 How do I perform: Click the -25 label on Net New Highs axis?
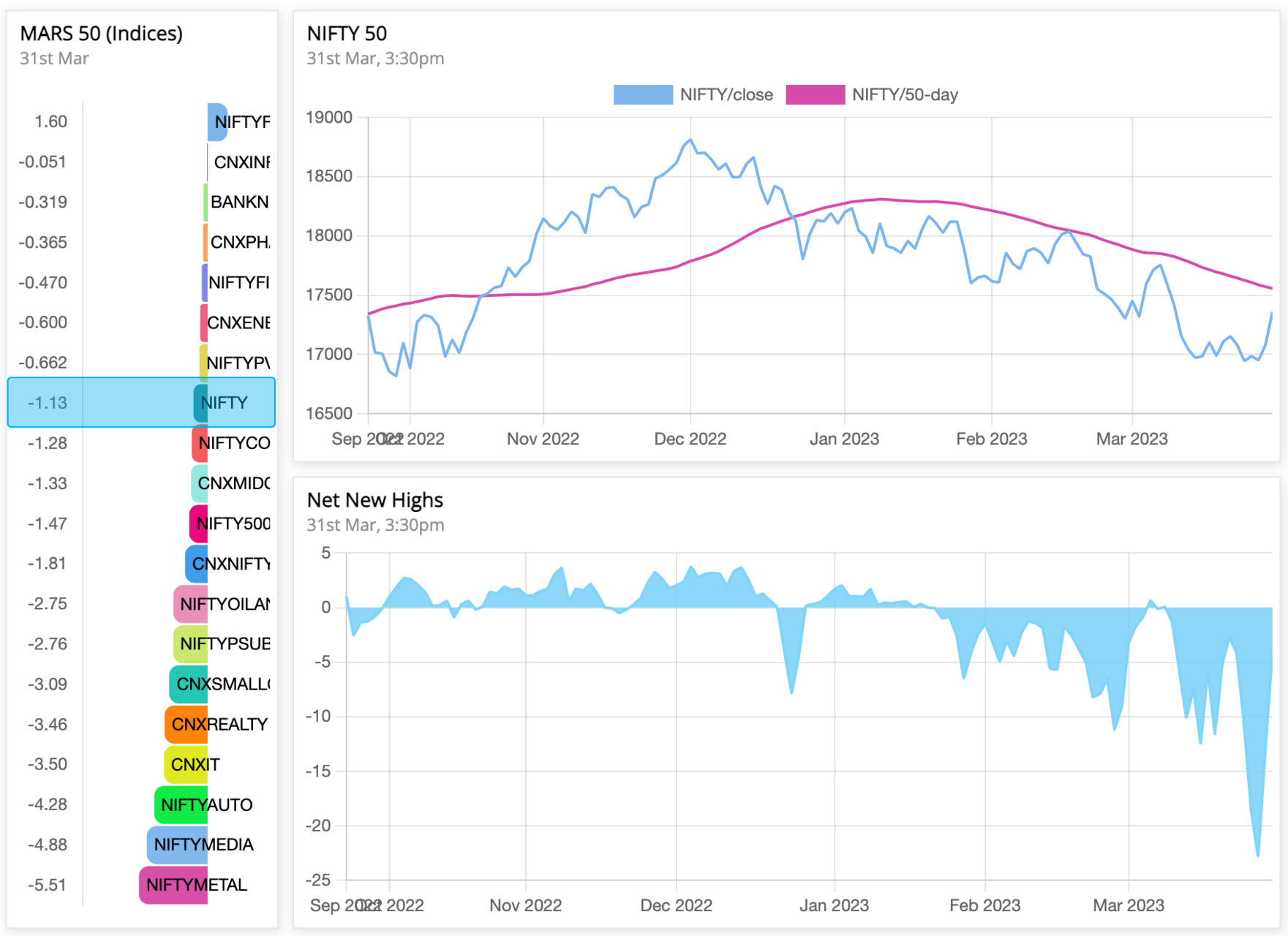[318, 880]
